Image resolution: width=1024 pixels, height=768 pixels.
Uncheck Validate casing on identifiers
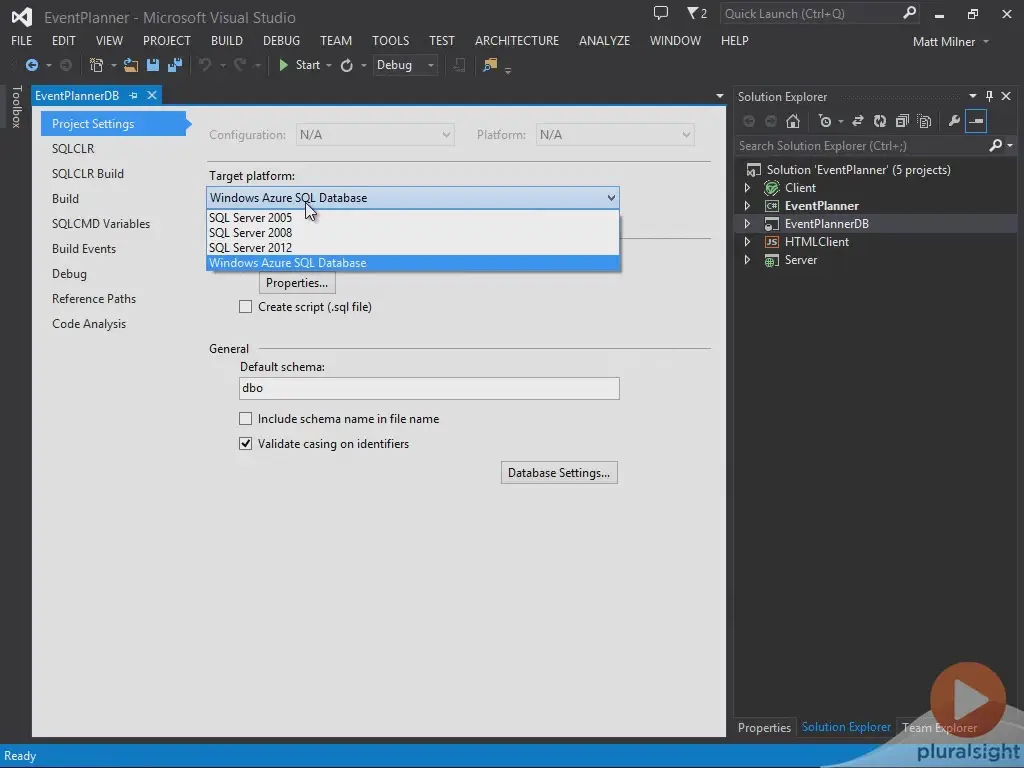246,443
